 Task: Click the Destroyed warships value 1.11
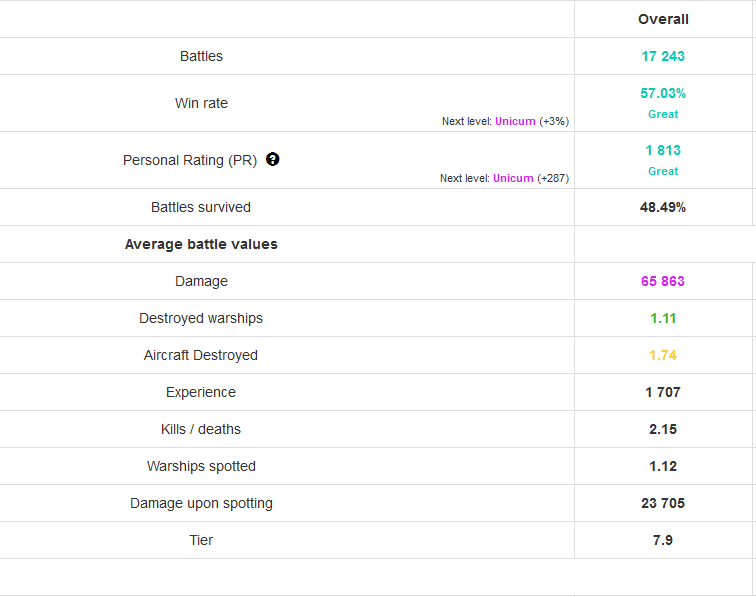pos(663,318)
